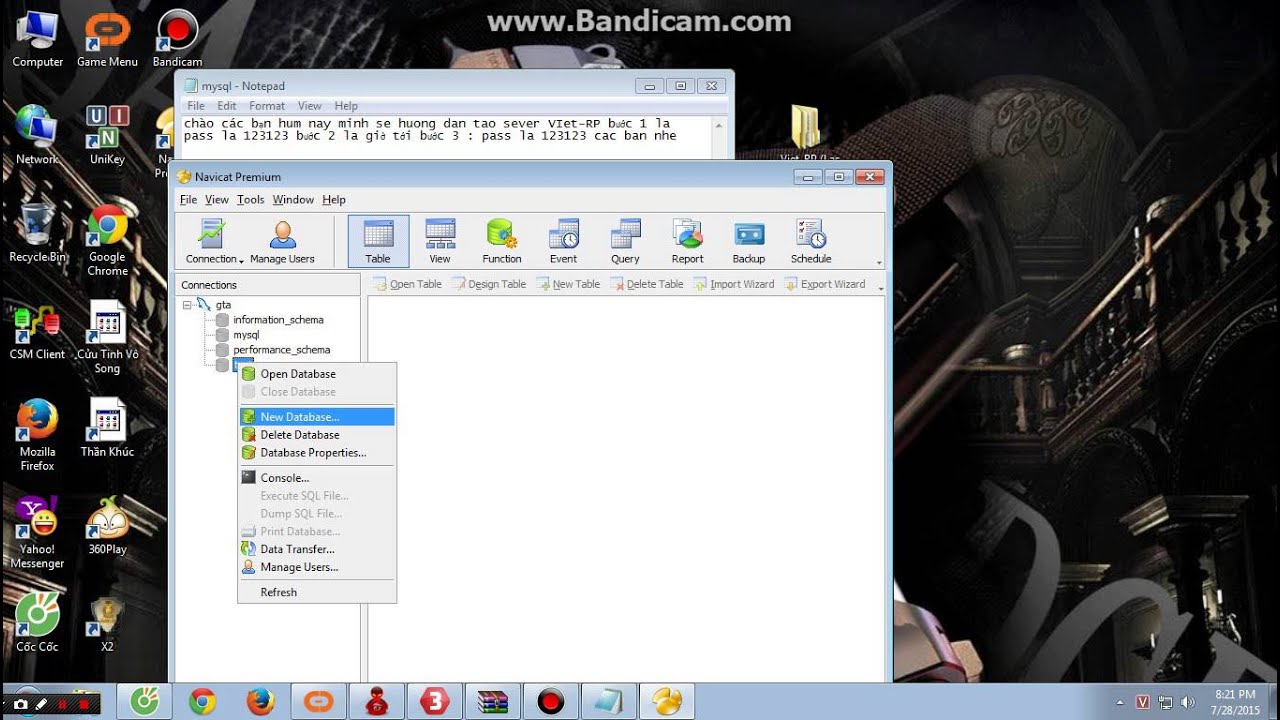This screenshot has height=720, width=1280.
Task: Click Open Table in the object toolbar
Action: coord(407,284)
